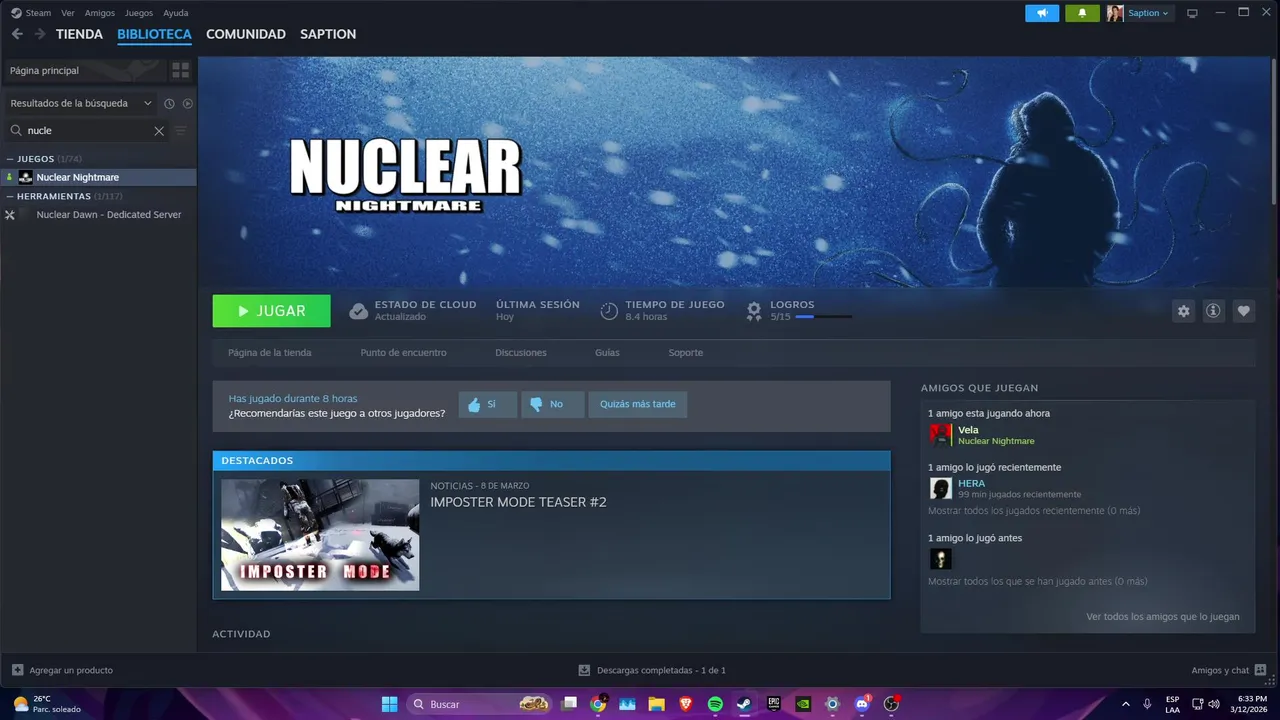Click the thumbs-up Sí recommendation button
1280x720 pixels.
coord(487,404)
